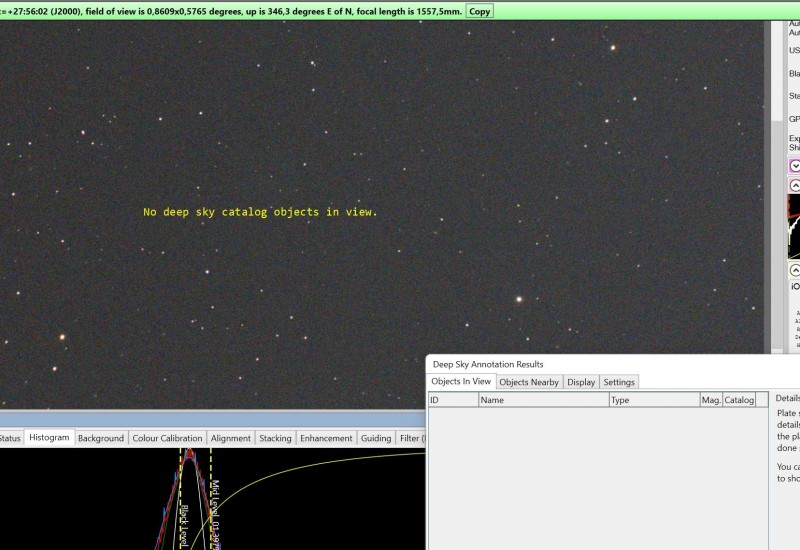Sort objects by the Type column

(x=655, y=400)
